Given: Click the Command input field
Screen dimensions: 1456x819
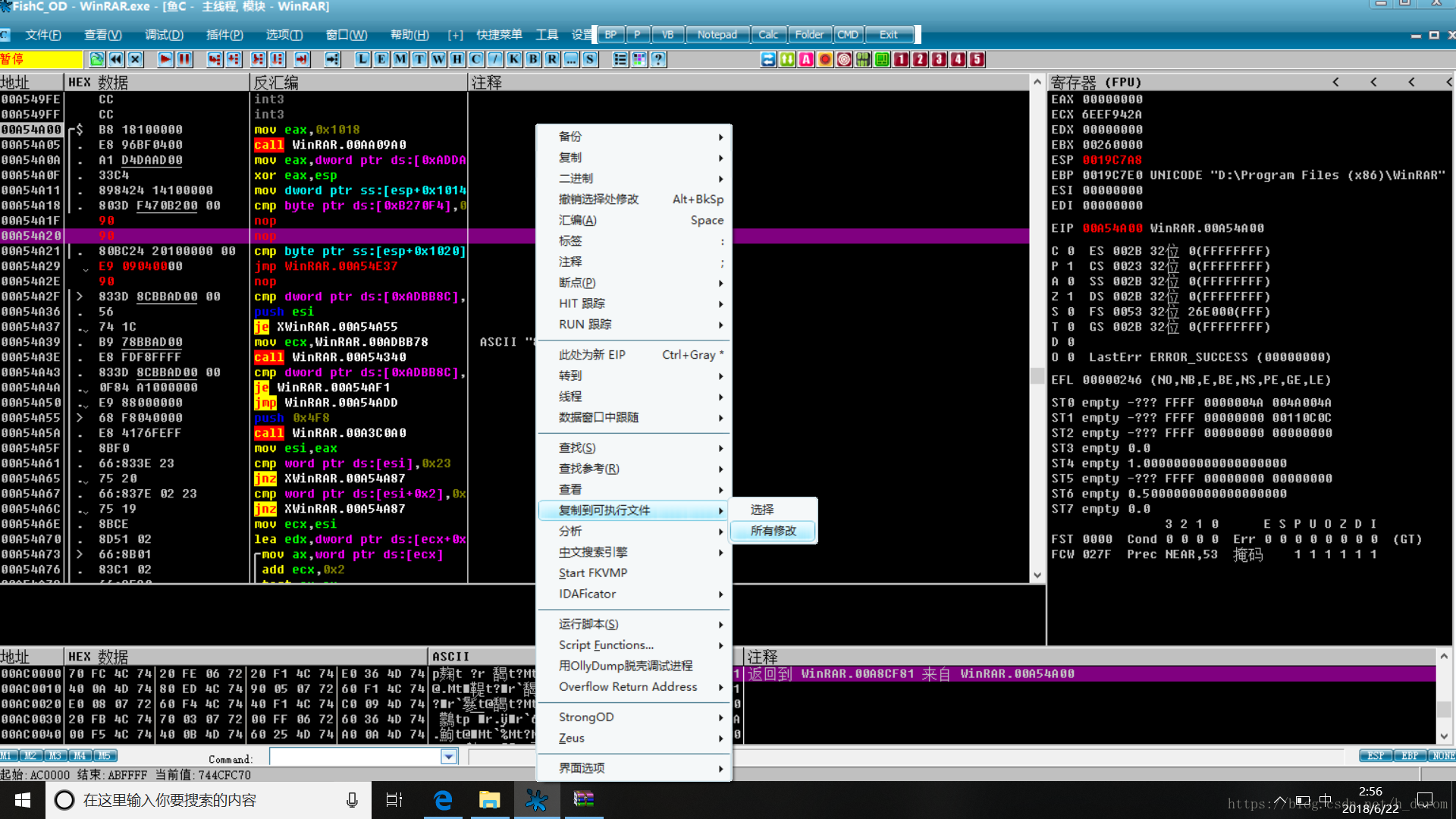Looking at the screenshot, I should coord(355,756).
